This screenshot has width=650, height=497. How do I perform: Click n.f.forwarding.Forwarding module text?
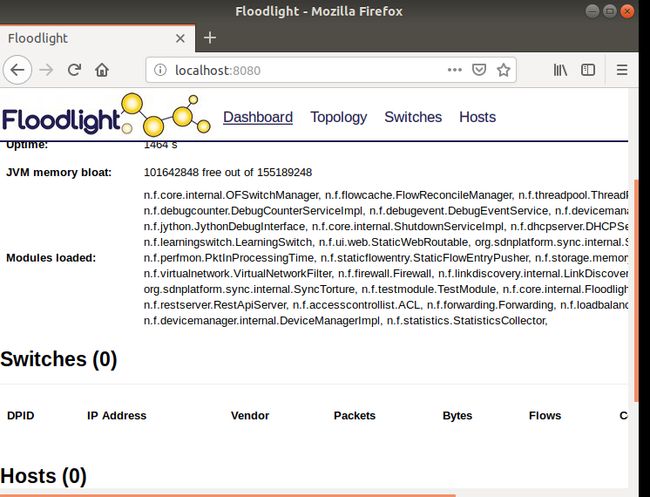[x=490, y=305]
